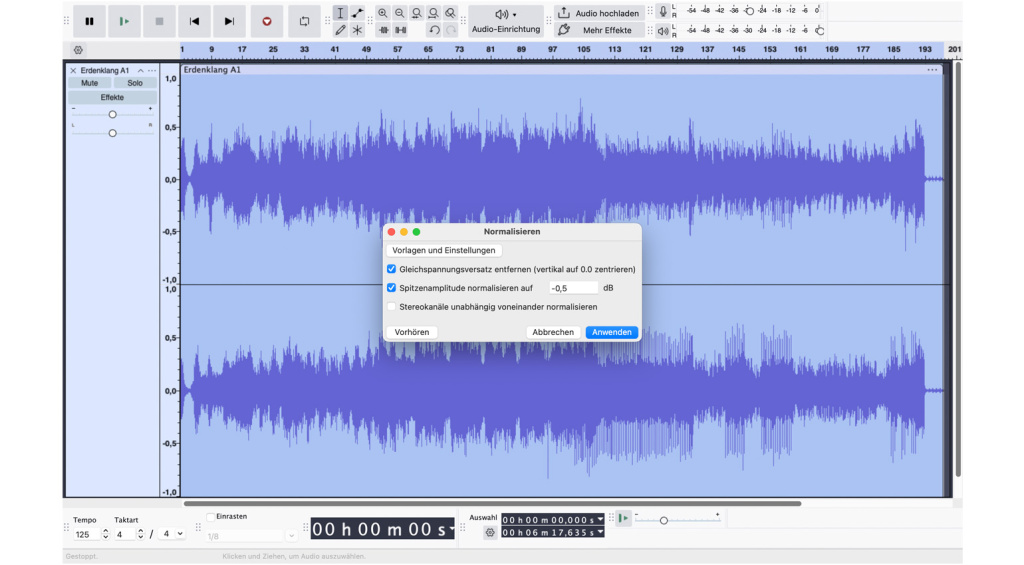
Task: Uncheck Spitzenamplitude normalisieren auf checkbox
Action: coord(391,288)
